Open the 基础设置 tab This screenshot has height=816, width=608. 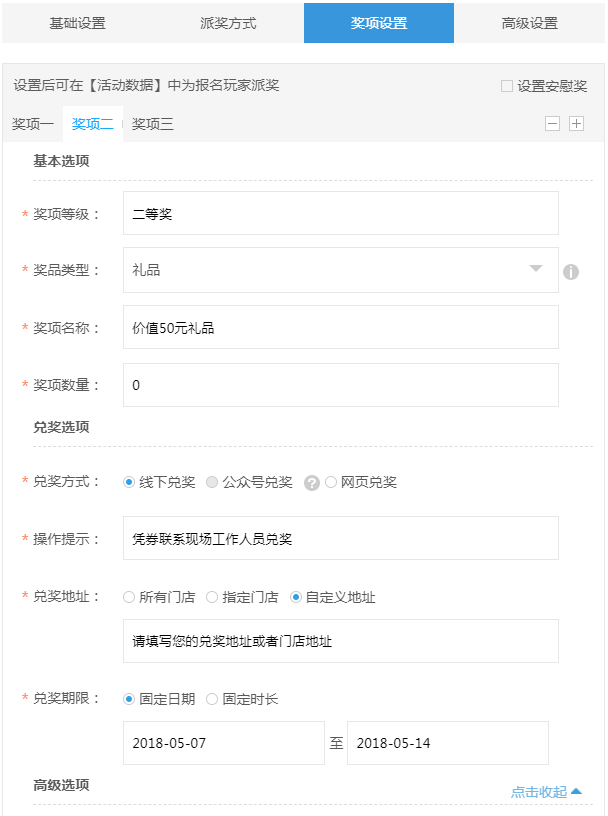[x=78, y=23]
